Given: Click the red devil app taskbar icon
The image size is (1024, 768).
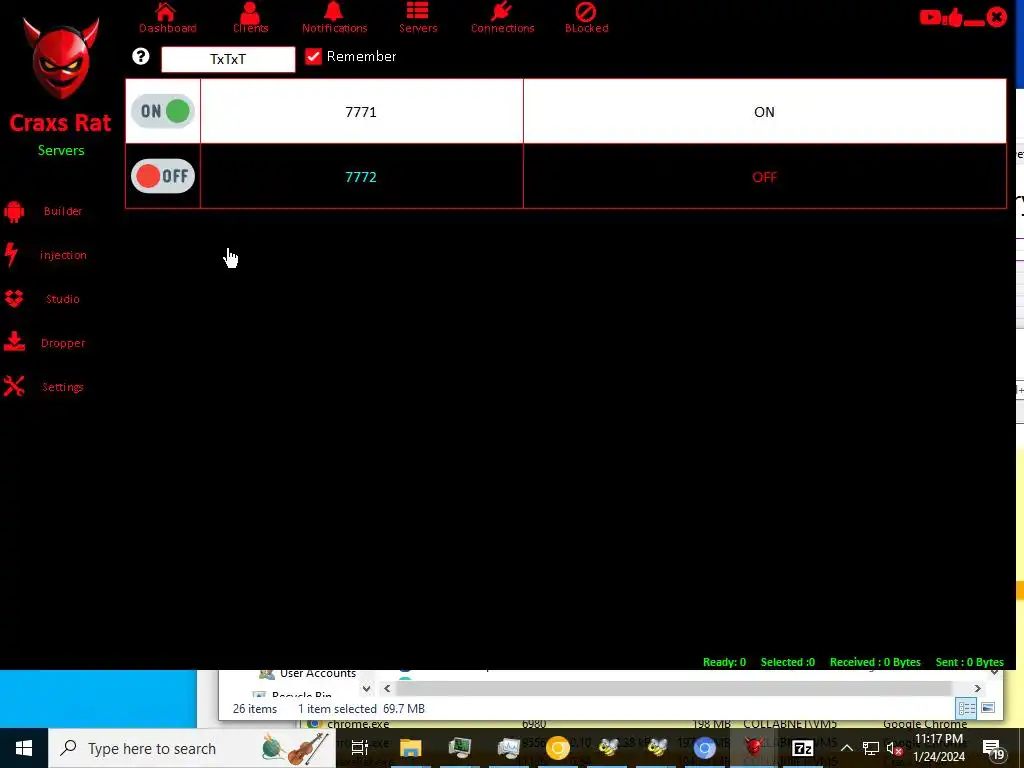Looking at the screenshot, I should [x=754, y=748].
